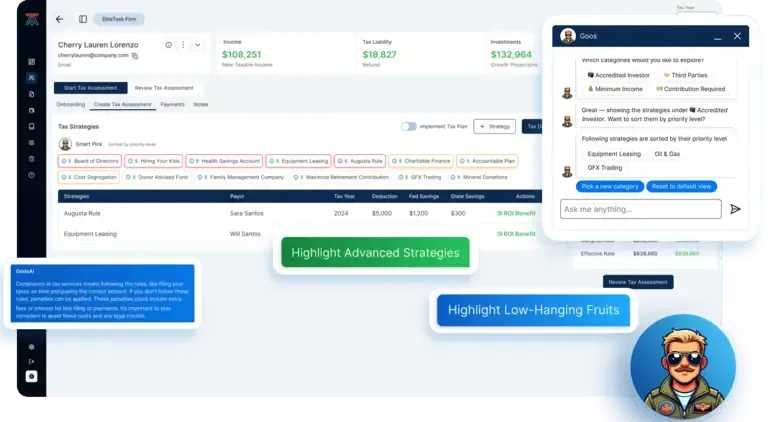Screen dimensions: 768x422
Task: Open the info circle next to client name
Action: click(168, 45)
